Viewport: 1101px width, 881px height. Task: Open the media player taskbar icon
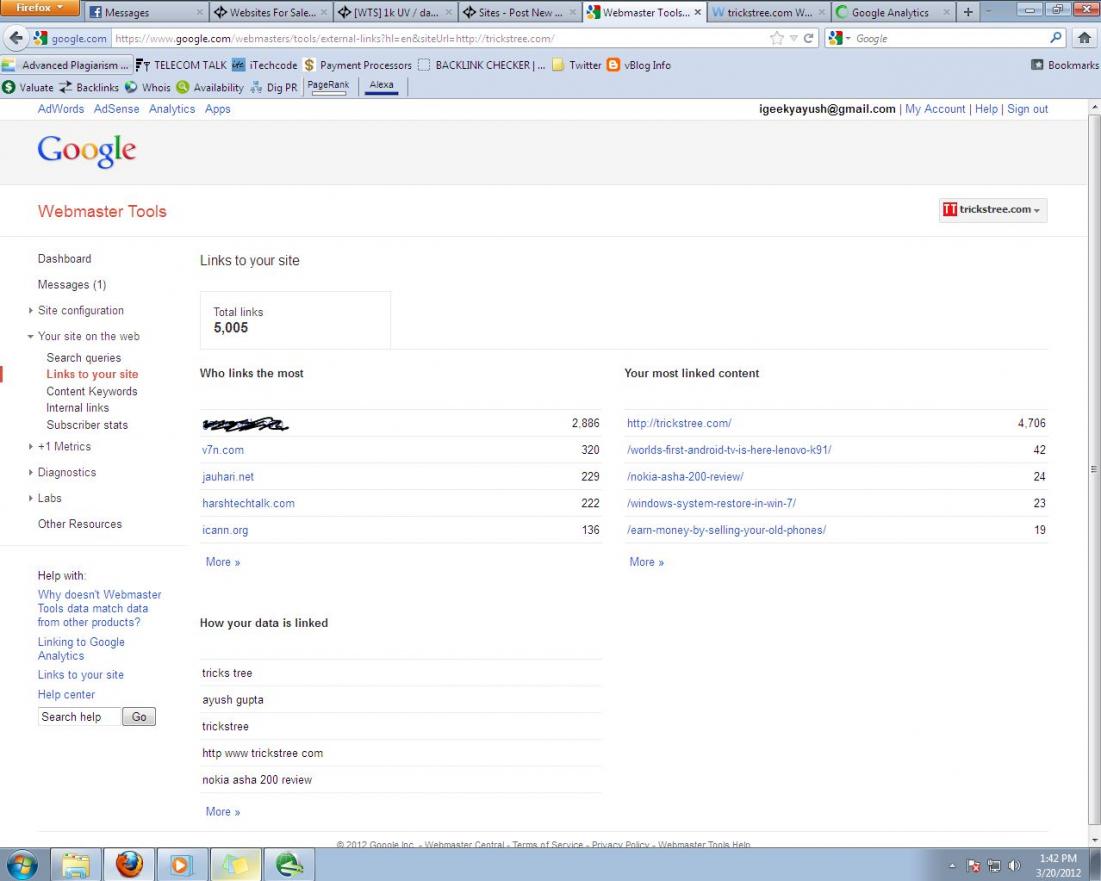[x=181, y=864]
